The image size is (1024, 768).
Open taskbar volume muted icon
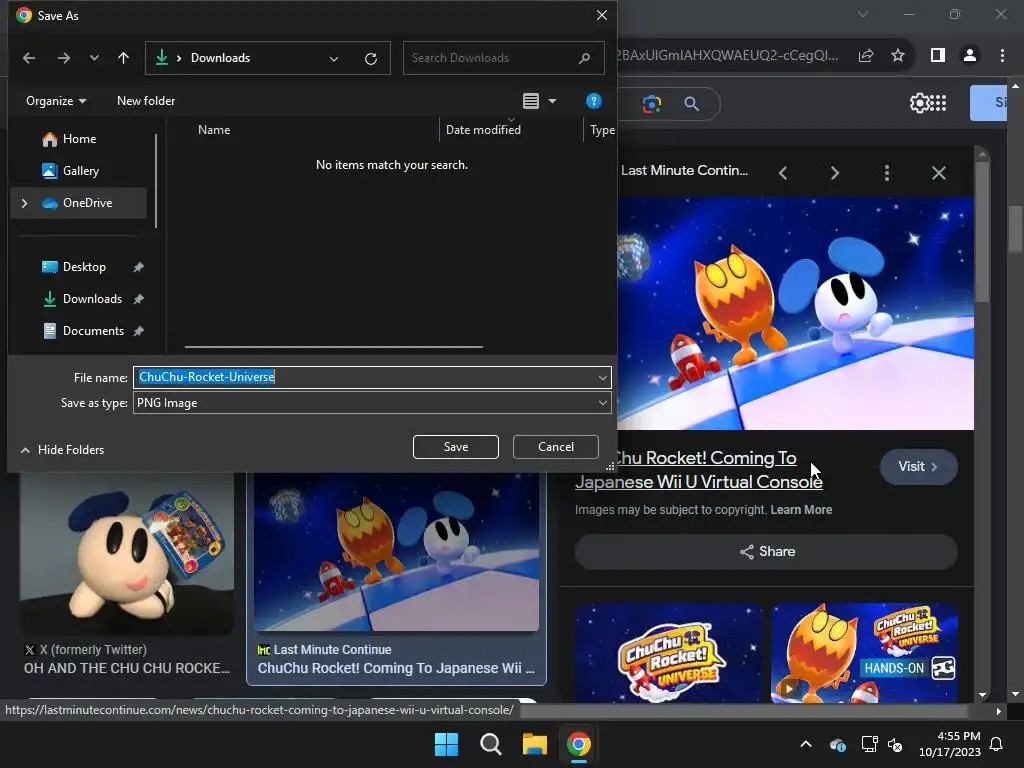point(895,744)
